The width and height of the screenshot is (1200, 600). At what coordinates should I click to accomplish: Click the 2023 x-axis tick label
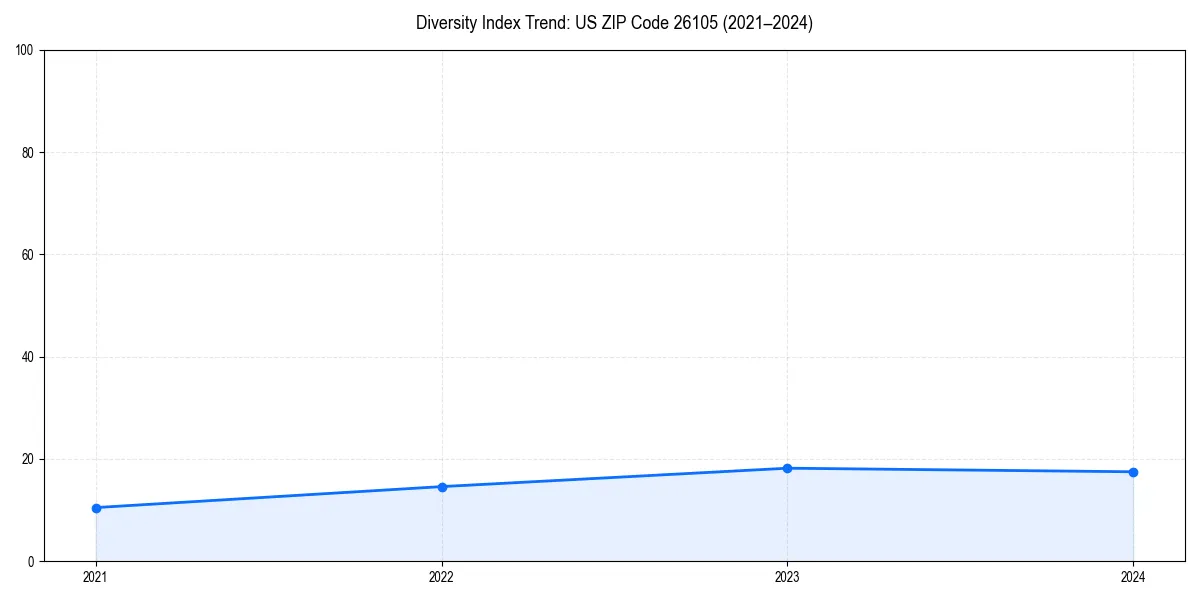pyautogui.click(x=787, y=577)
